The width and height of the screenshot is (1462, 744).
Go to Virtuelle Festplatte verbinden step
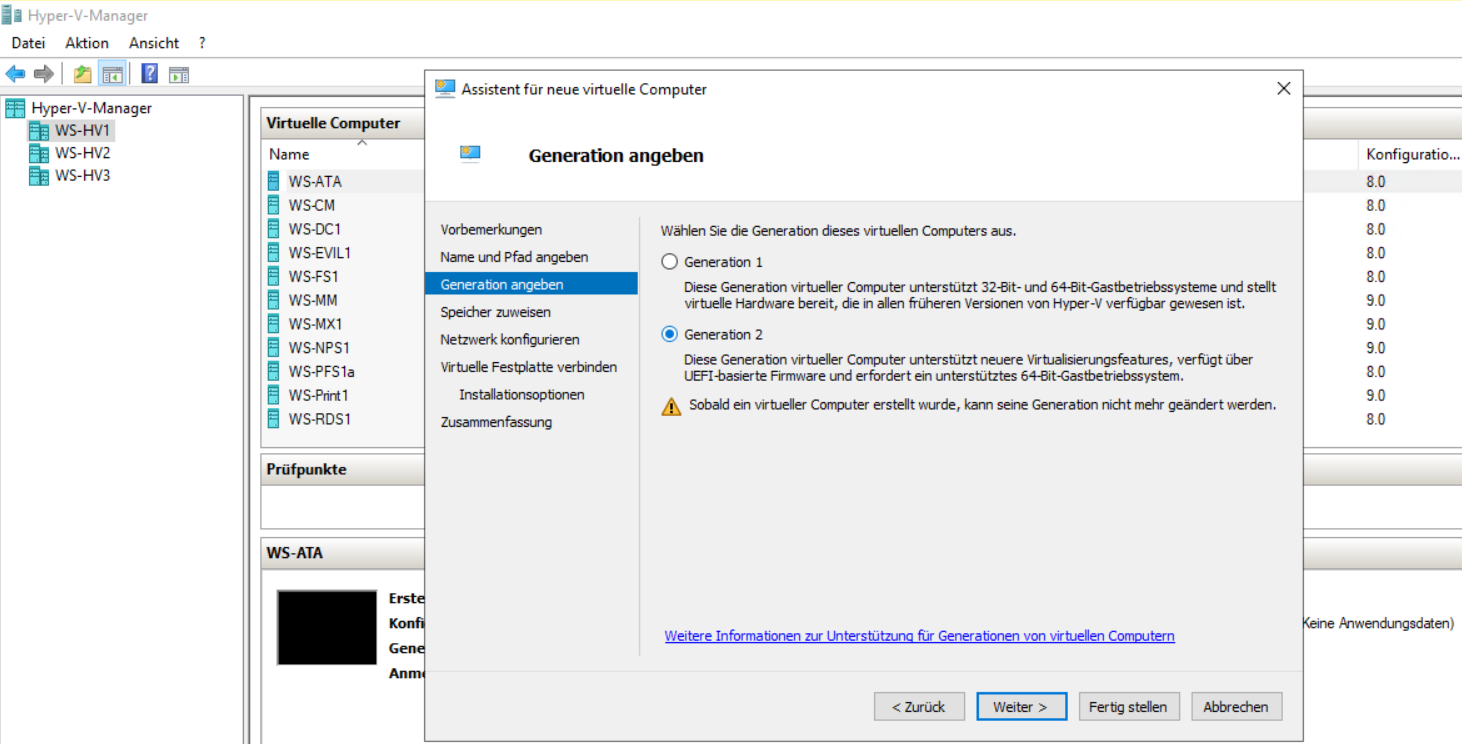point(529,367)
